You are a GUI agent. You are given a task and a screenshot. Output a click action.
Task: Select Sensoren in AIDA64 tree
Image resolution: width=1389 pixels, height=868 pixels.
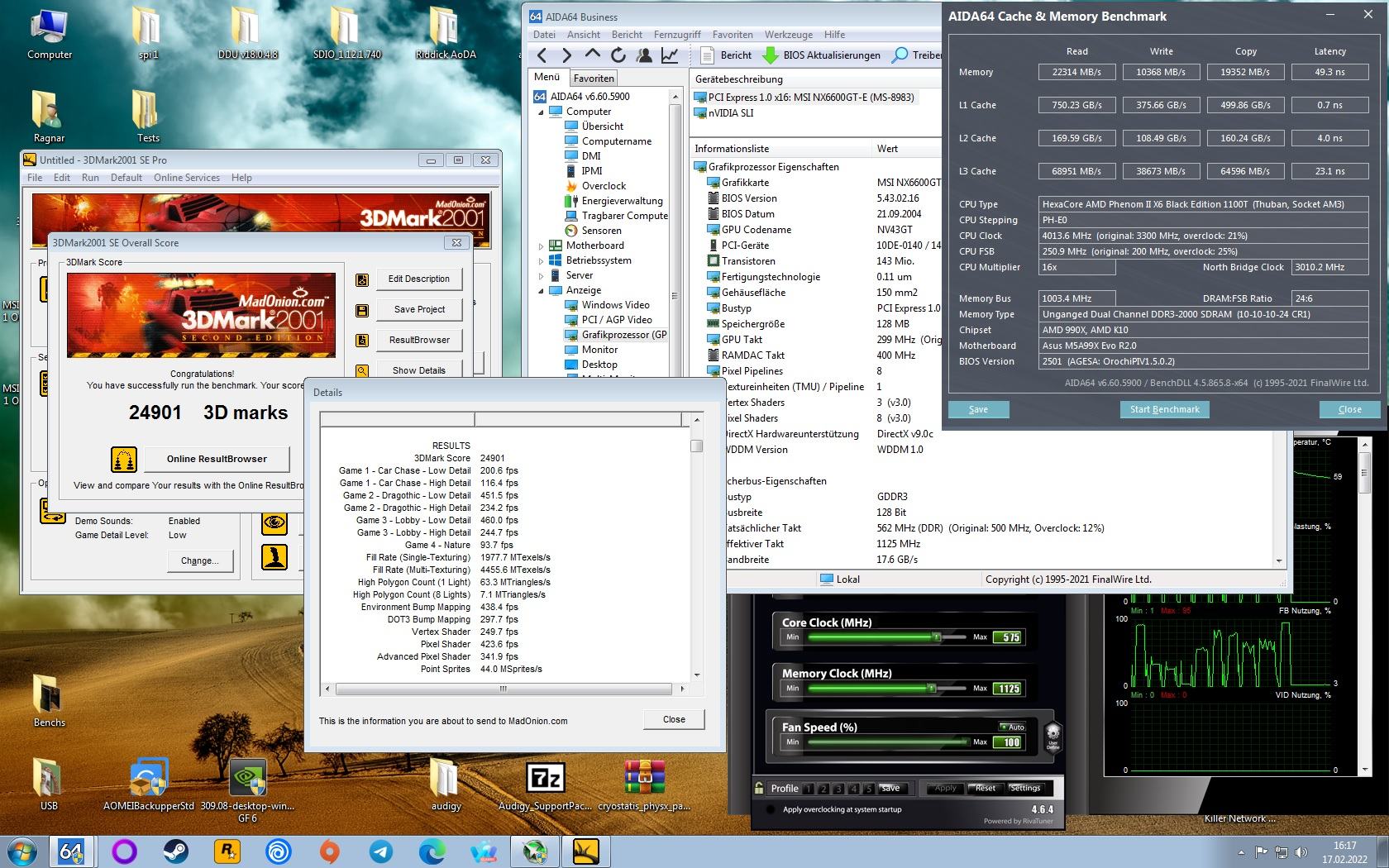click(593, 231)
